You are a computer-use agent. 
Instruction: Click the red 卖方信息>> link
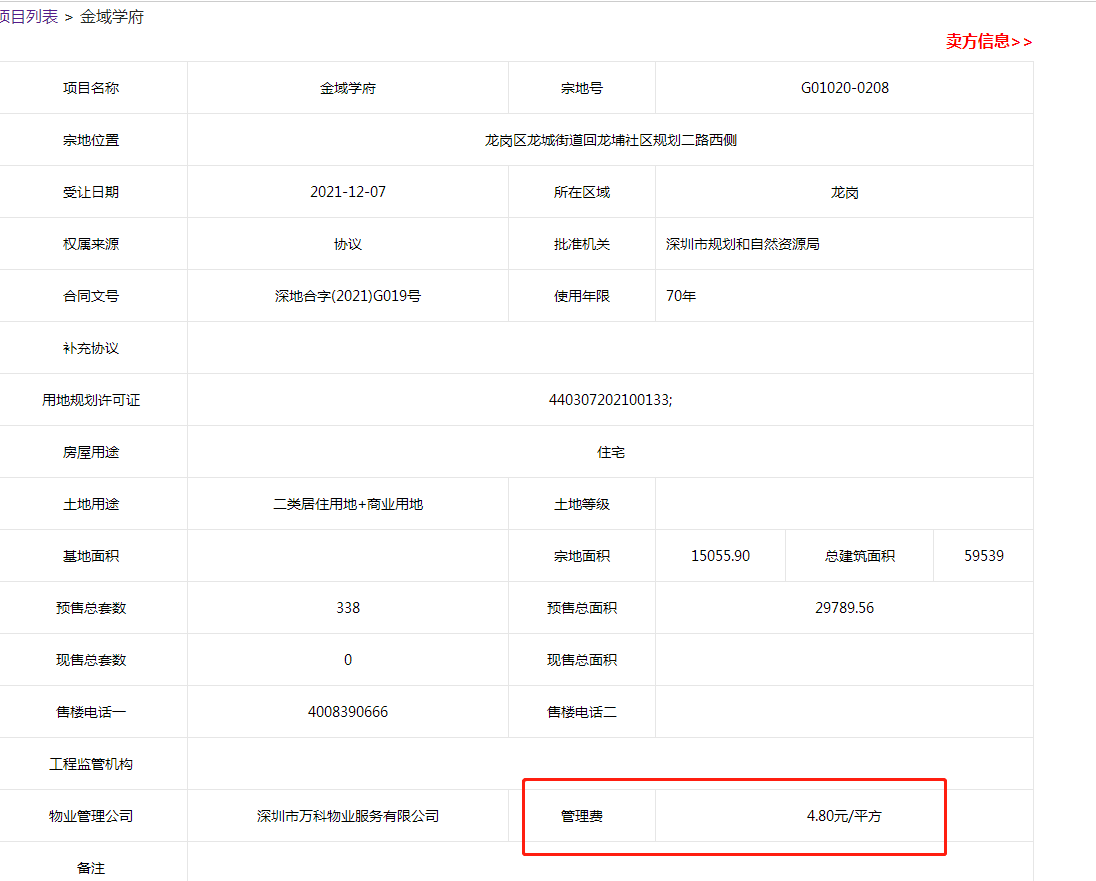(988, 41)
